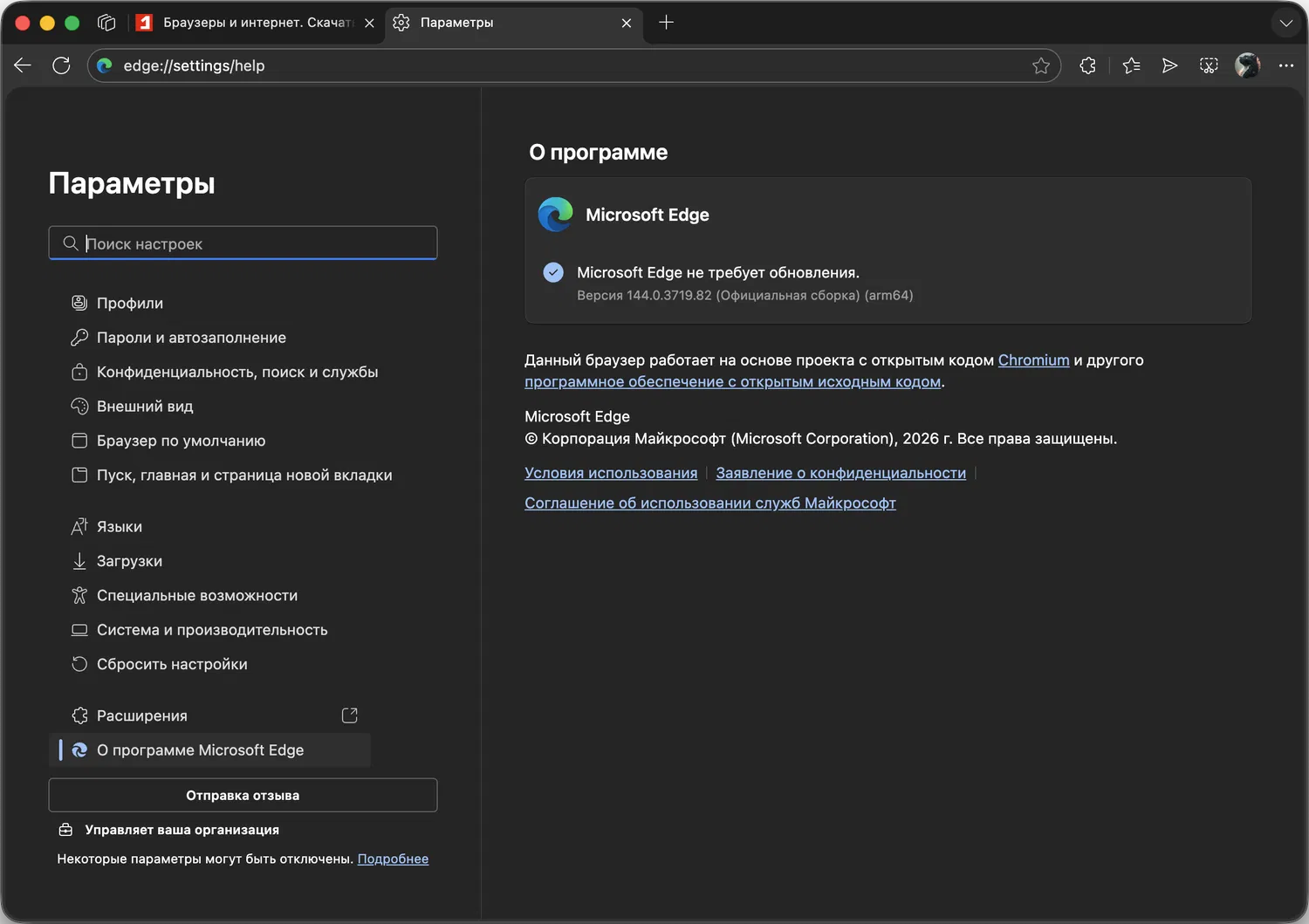
Task: Open the profile avatar menu
Action: (x=1247, y=65)
